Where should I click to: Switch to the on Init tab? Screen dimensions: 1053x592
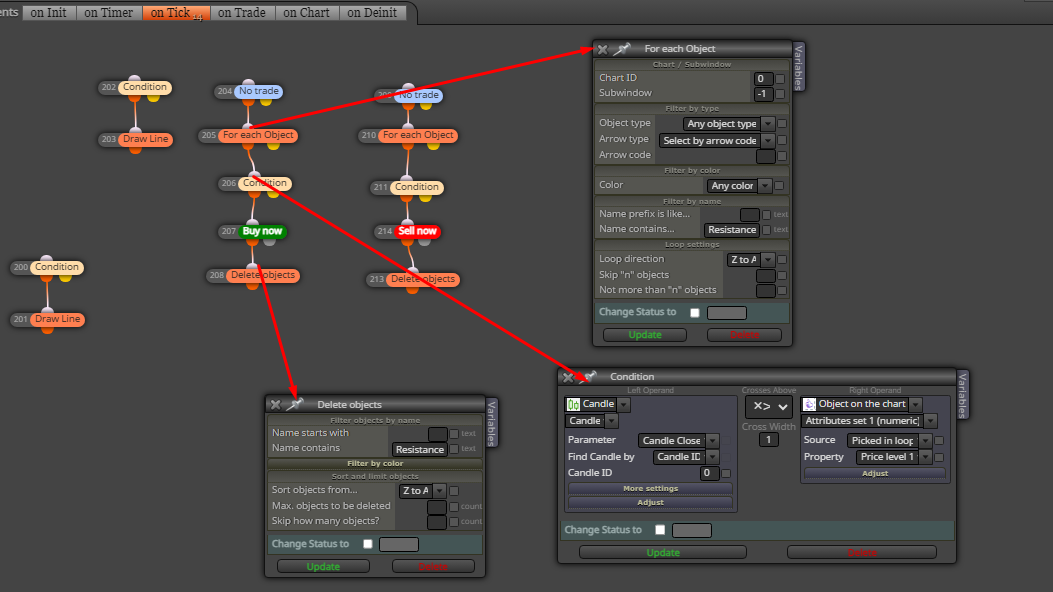48,13
